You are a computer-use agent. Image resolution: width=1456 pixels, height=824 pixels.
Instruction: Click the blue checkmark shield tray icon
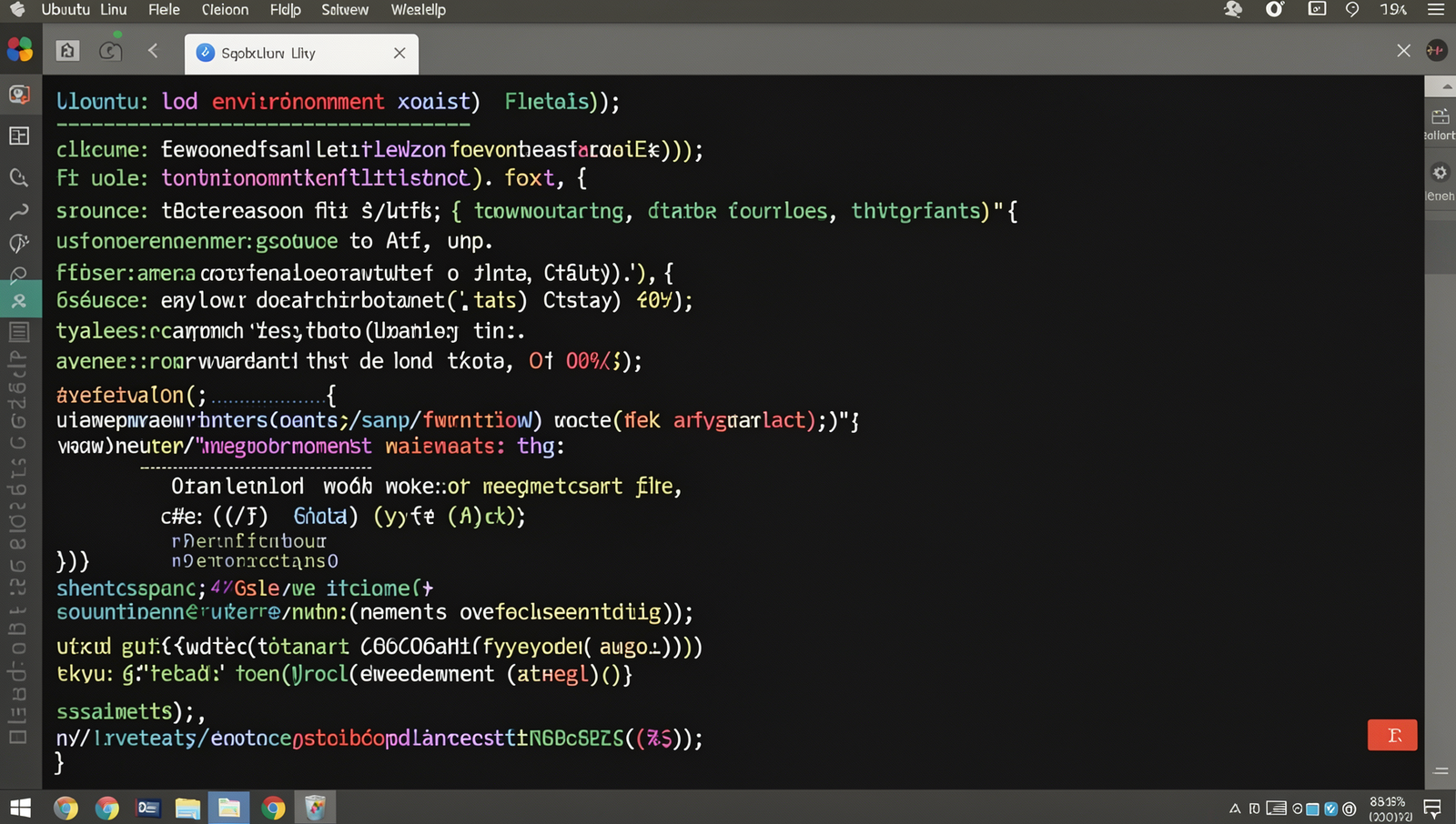[1331, 809]
